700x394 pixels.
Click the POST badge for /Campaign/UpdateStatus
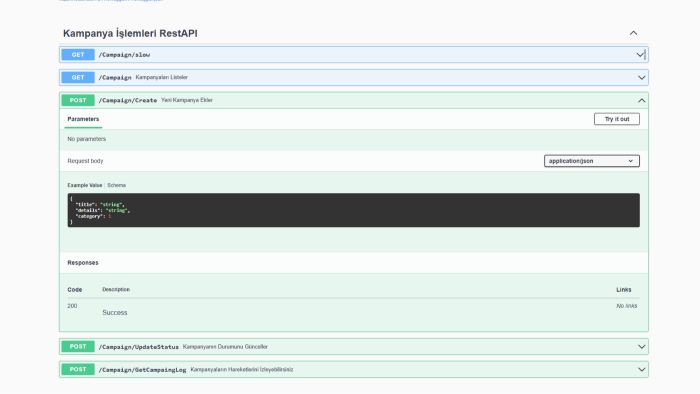click(x=78, y=347)
